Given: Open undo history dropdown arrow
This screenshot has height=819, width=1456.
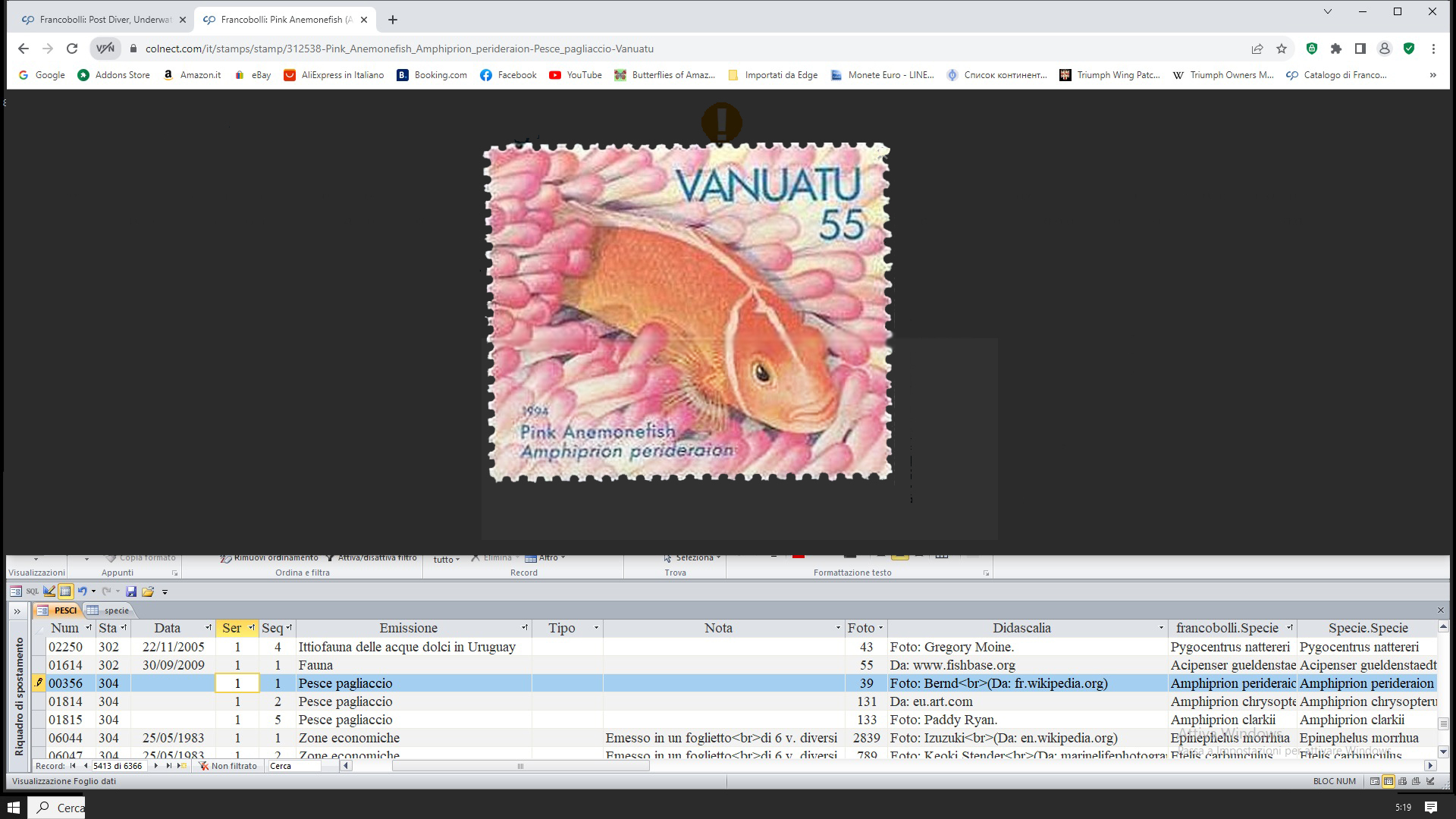Looking at the screenshot, I should tap(93, 591).
